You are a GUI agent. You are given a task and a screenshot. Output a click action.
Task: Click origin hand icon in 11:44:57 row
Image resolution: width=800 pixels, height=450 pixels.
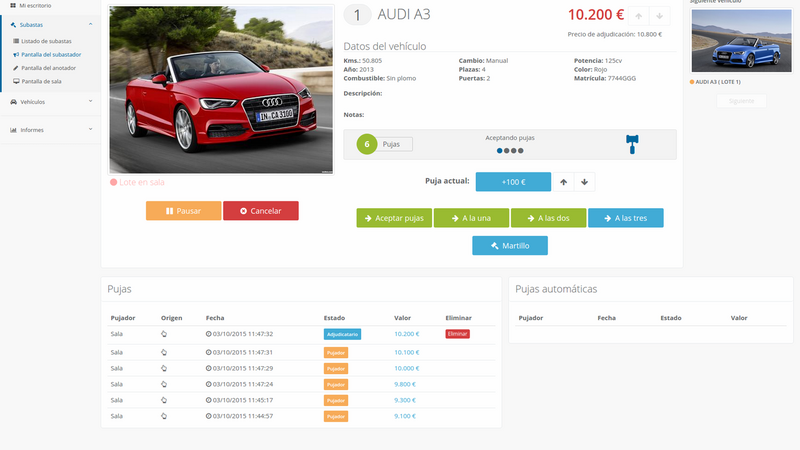164,416
